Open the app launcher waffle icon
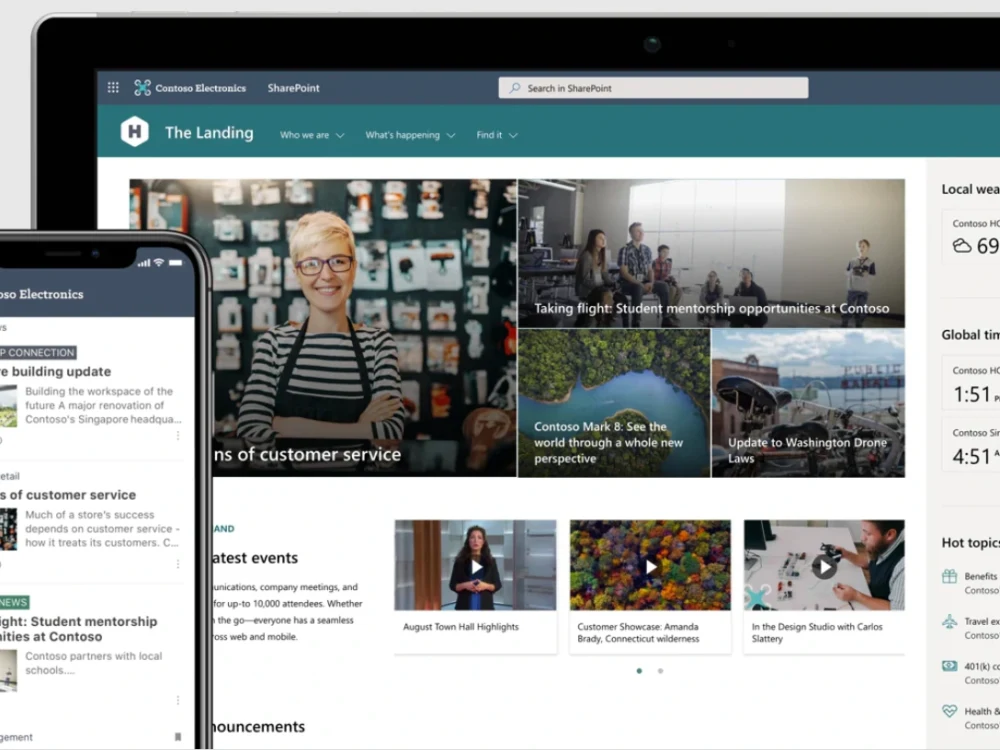 [x=113, y=87]
